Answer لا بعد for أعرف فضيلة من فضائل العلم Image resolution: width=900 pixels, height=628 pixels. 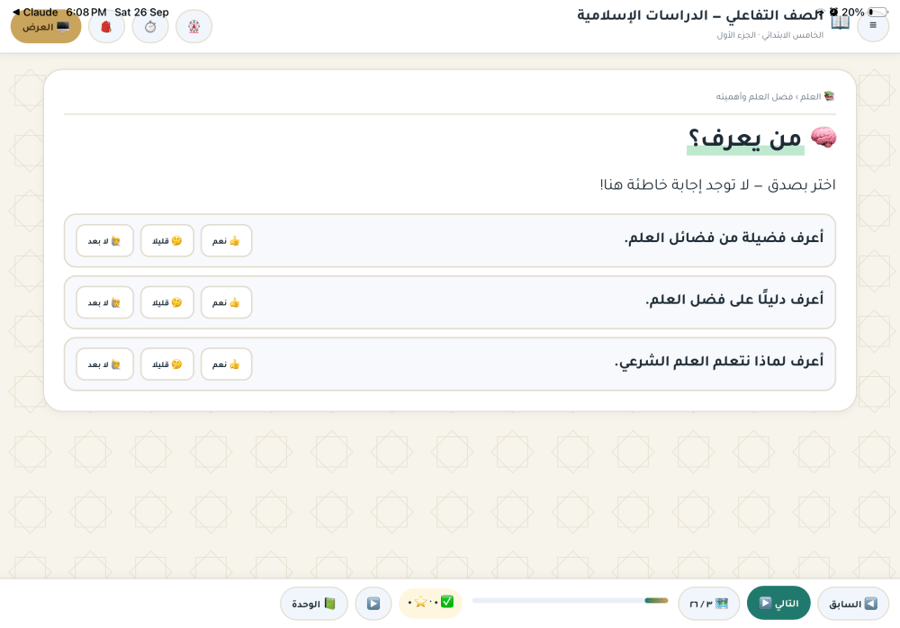104,241
